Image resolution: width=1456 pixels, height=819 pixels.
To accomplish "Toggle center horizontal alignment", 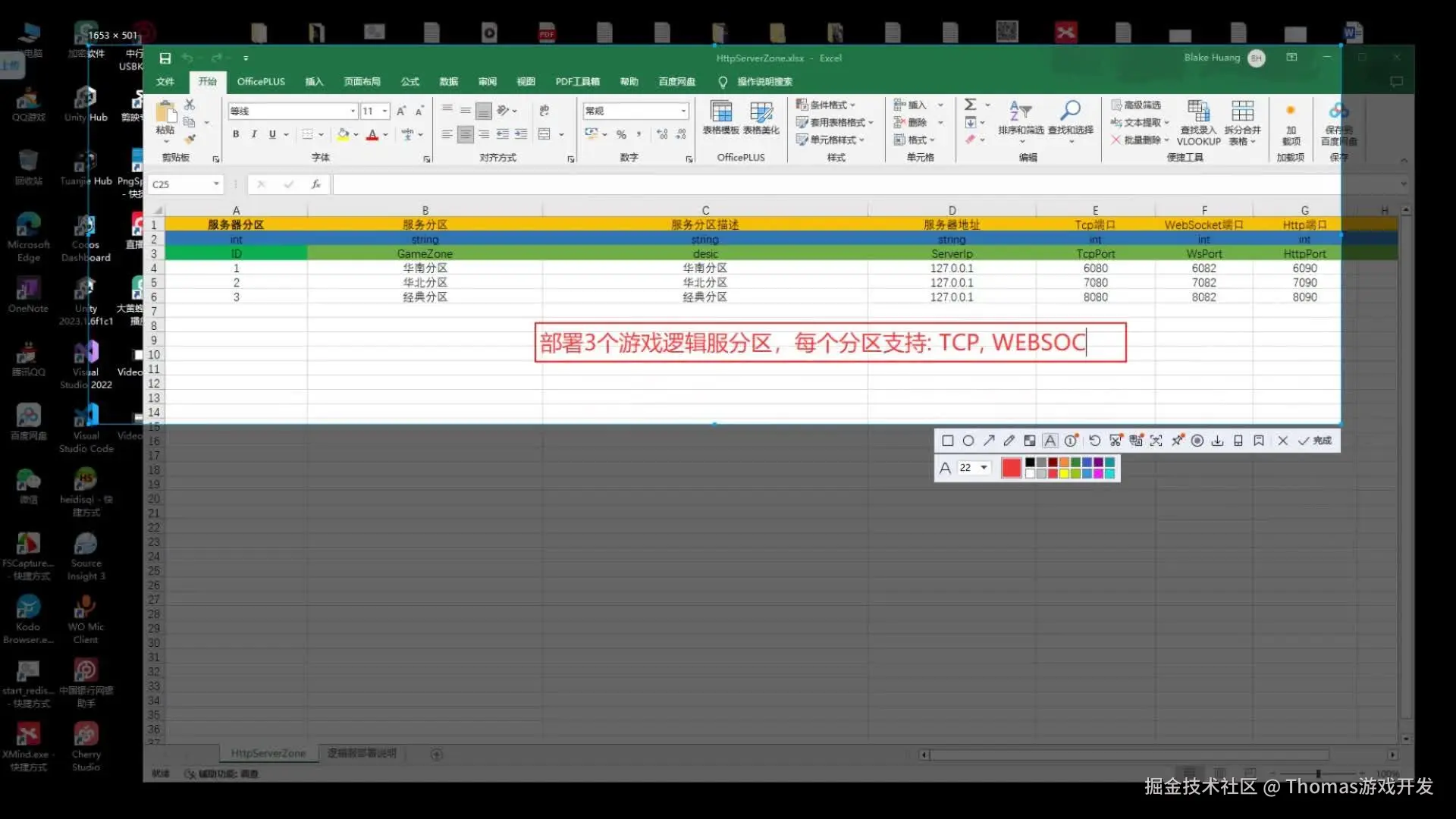I will 466,134.
